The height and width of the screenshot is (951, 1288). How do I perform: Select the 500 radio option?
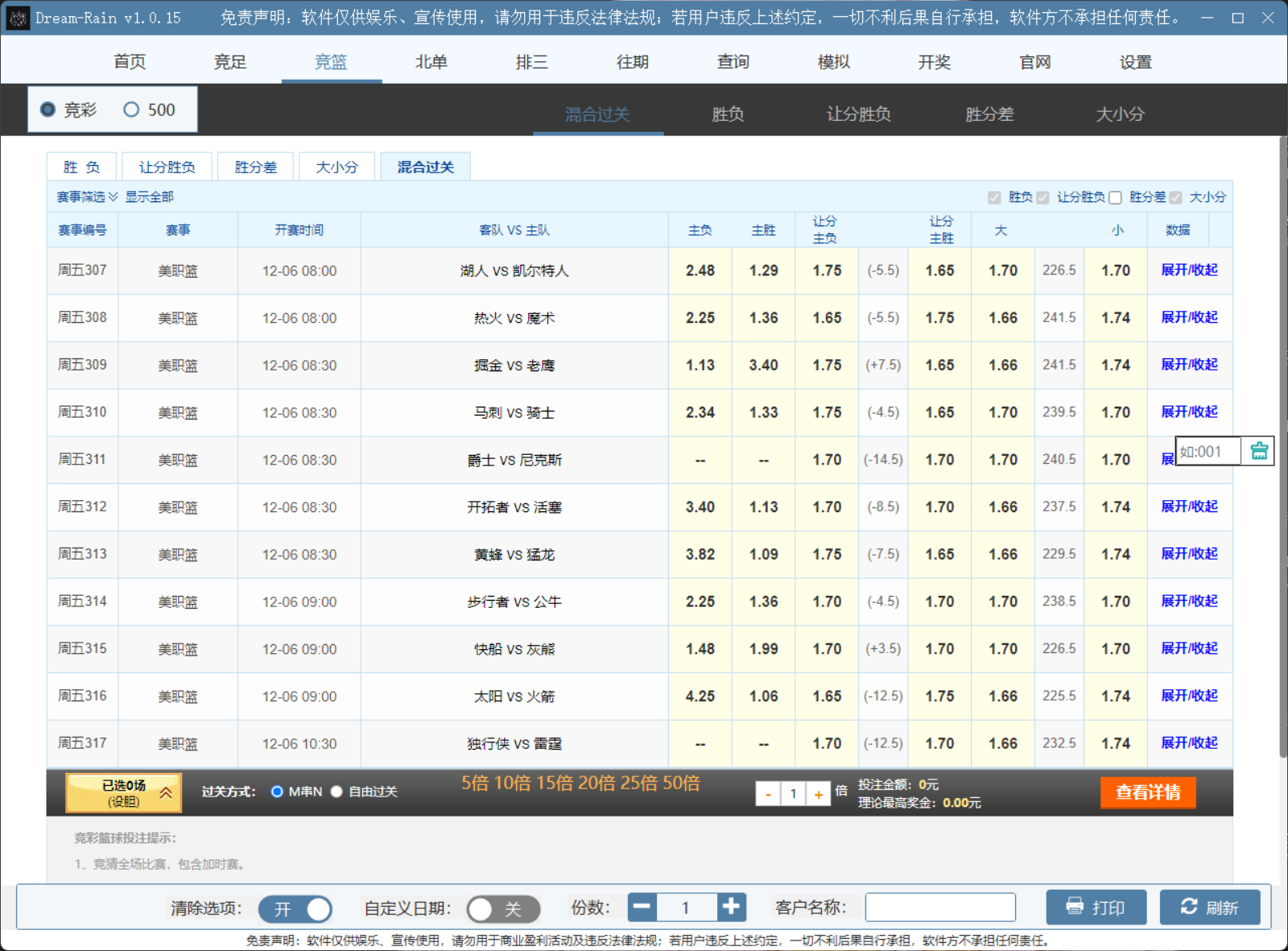point(131,110)
